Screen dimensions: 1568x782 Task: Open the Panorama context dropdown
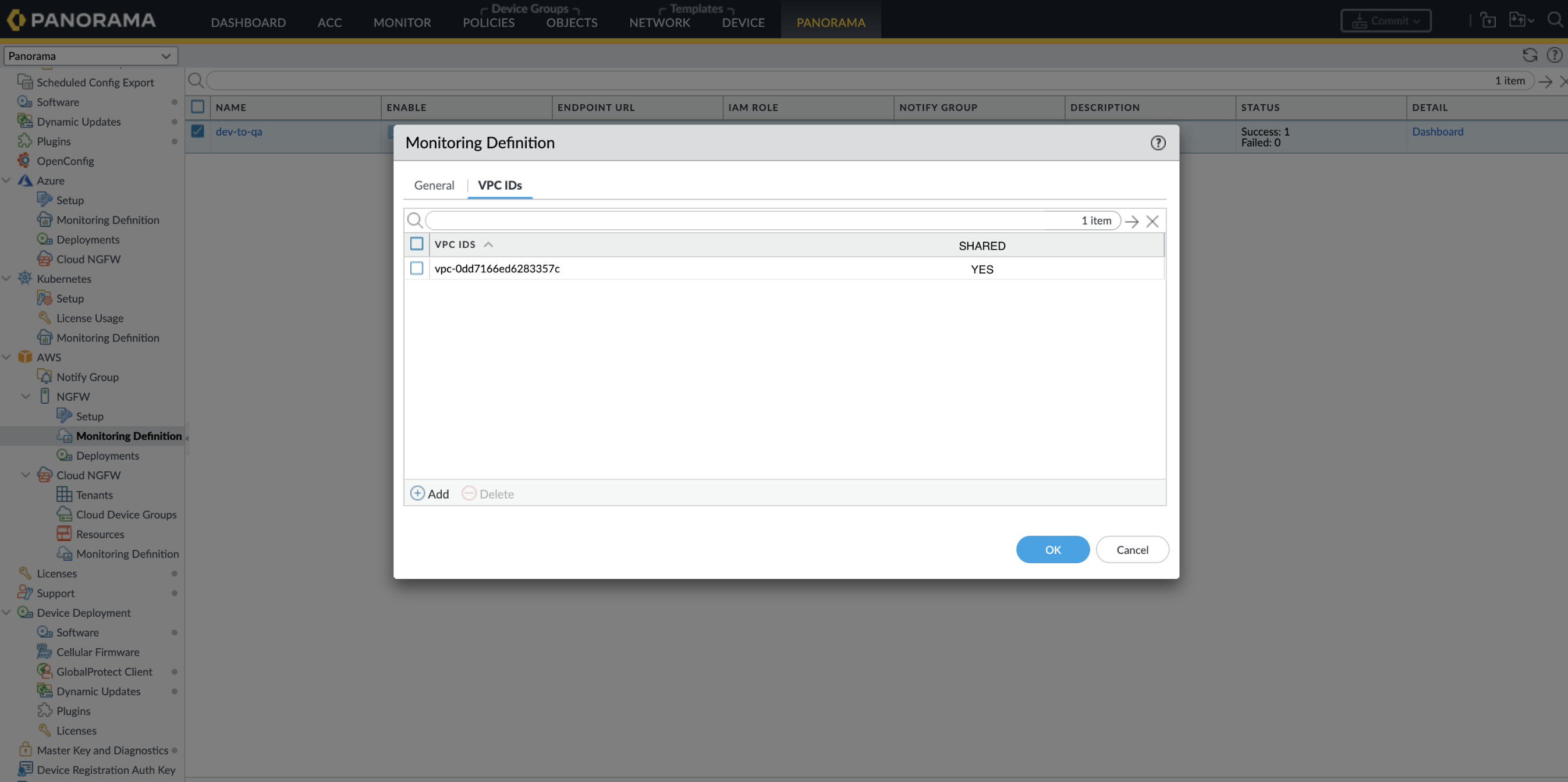90,56
